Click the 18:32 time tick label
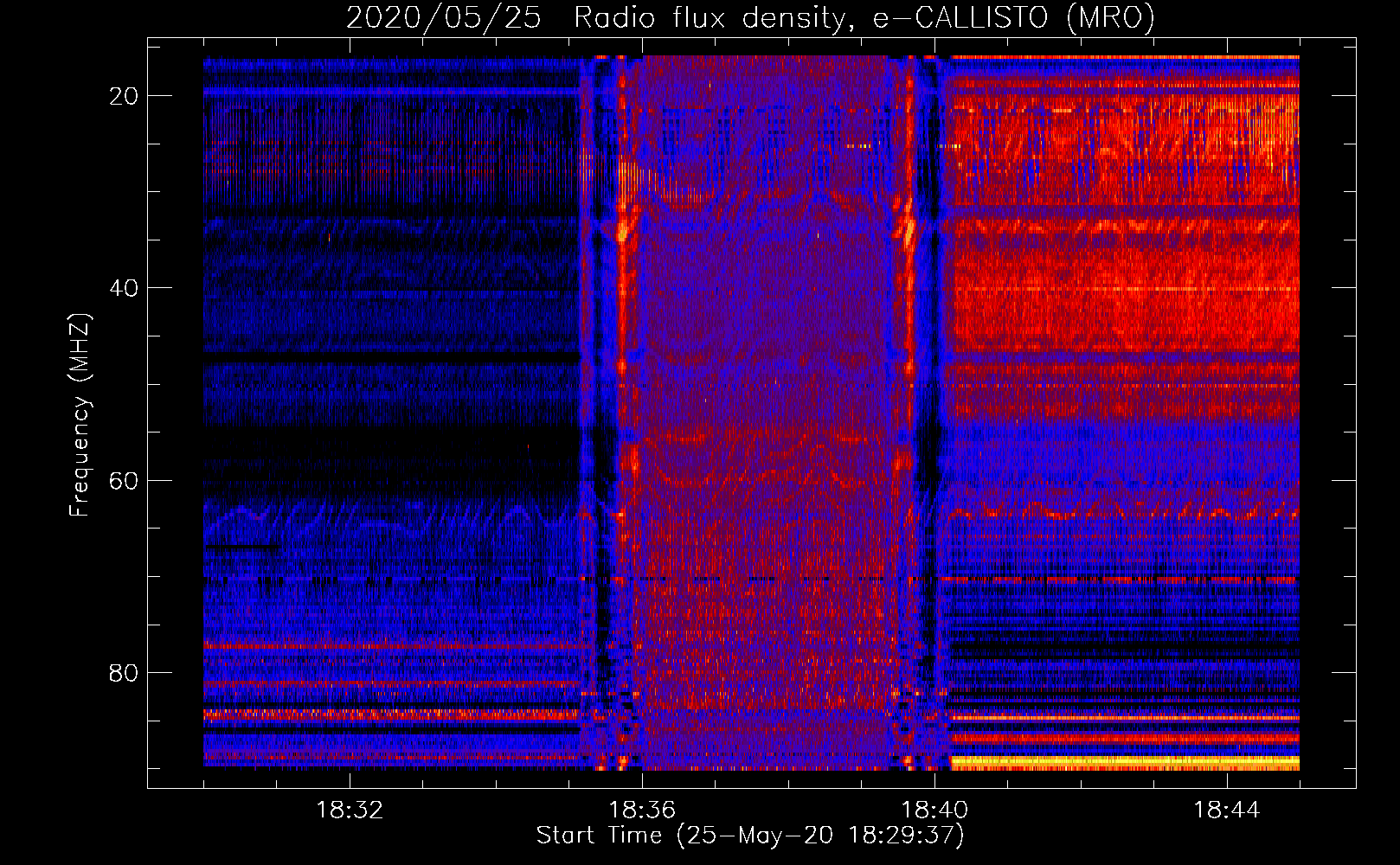Image resolution: width=1400 pixels, height=865 pixels. 350,811
